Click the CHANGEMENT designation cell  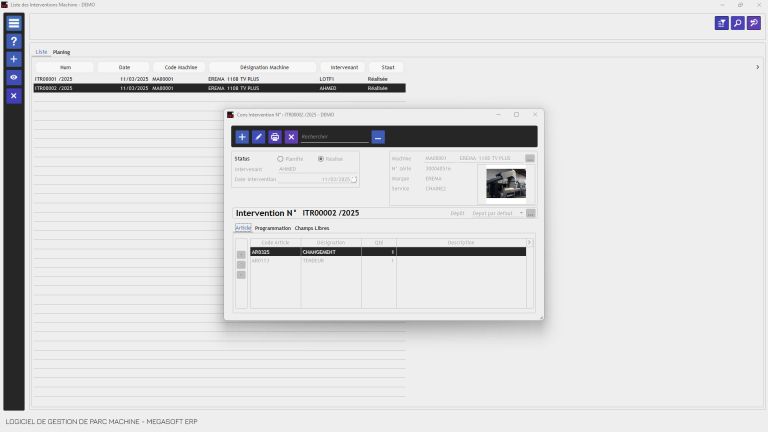[x=331, y=252]
